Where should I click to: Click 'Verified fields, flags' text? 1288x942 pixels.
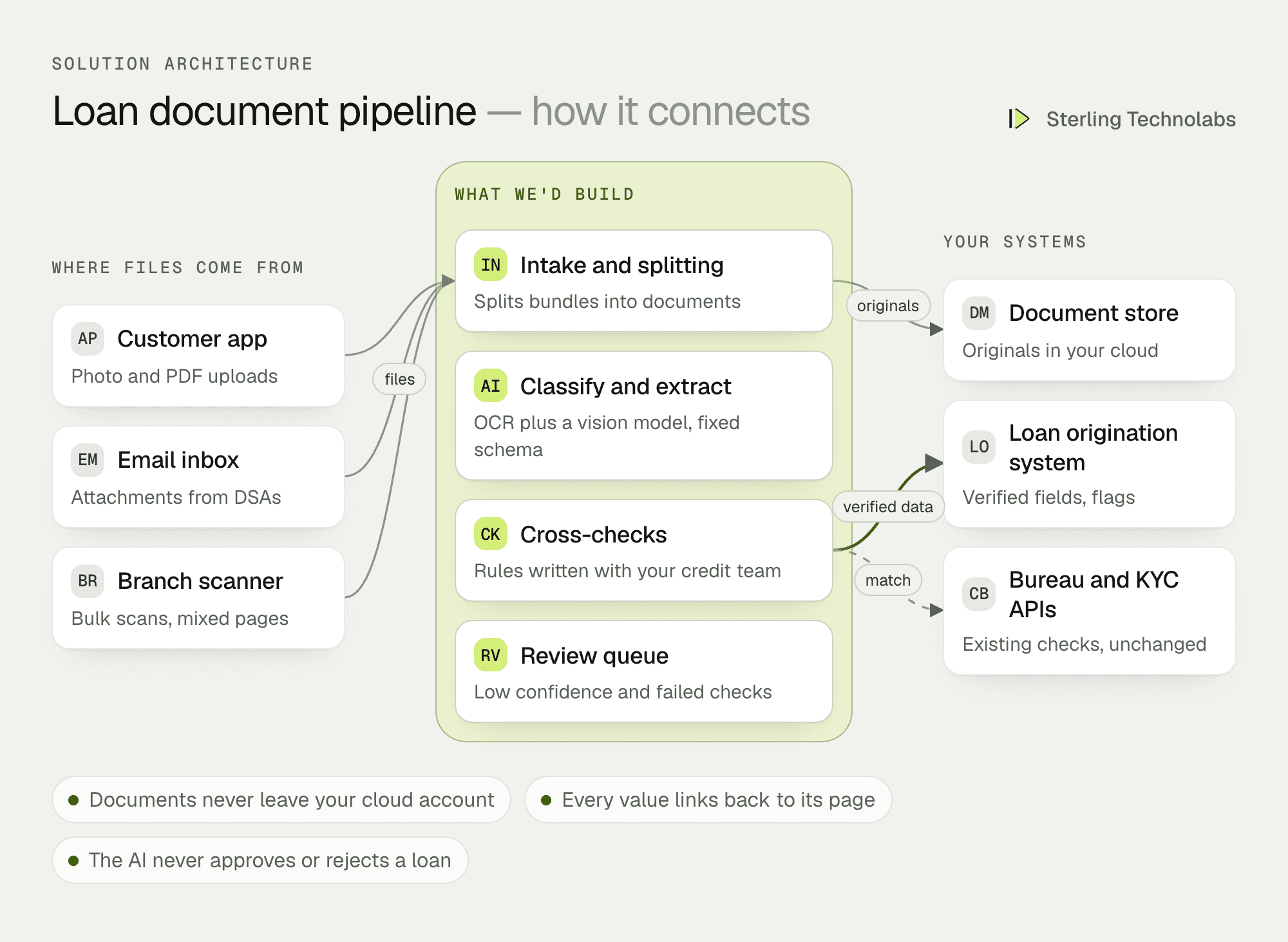click(x=1048, y=497)
